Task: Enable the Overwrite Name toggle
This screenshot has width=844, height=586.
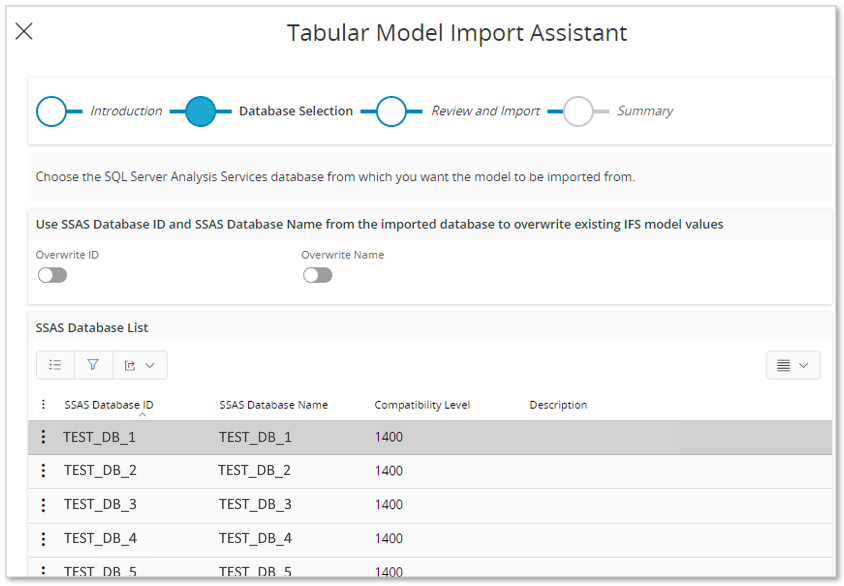Action: (x=317, y=275)
